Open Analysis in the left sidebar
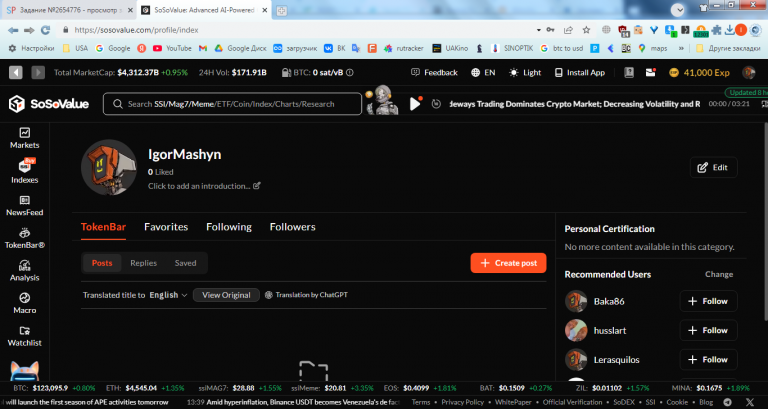 click(x=24, y=271)
